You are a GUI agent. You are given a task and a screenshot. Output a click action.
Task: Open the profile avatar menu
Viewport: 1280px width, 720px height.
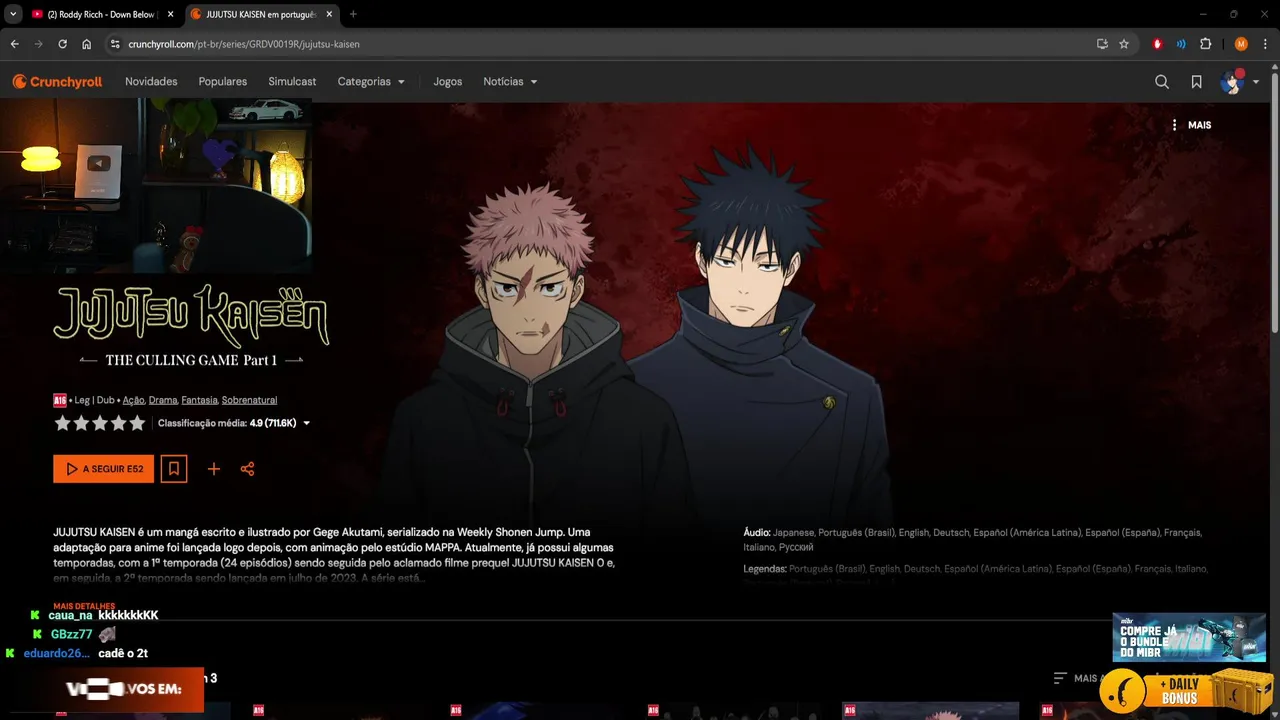pyautogui.click(x=1232, y=82)
